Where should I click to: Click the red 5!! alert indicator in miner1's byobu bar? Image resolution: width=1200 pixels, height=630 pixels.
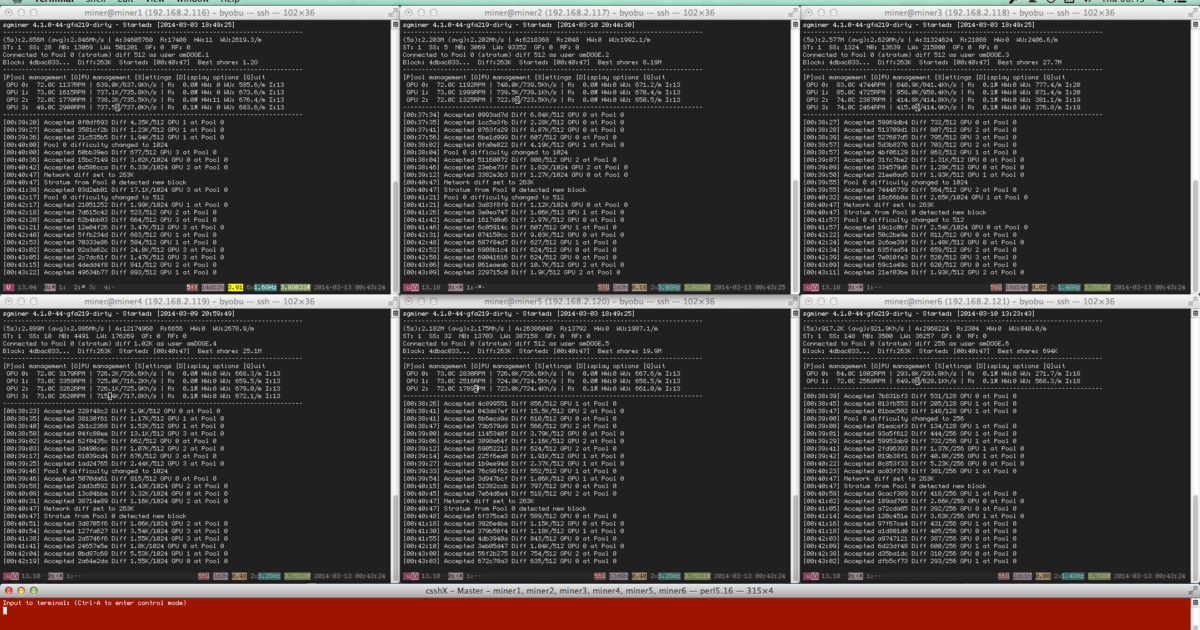point(192,285)
